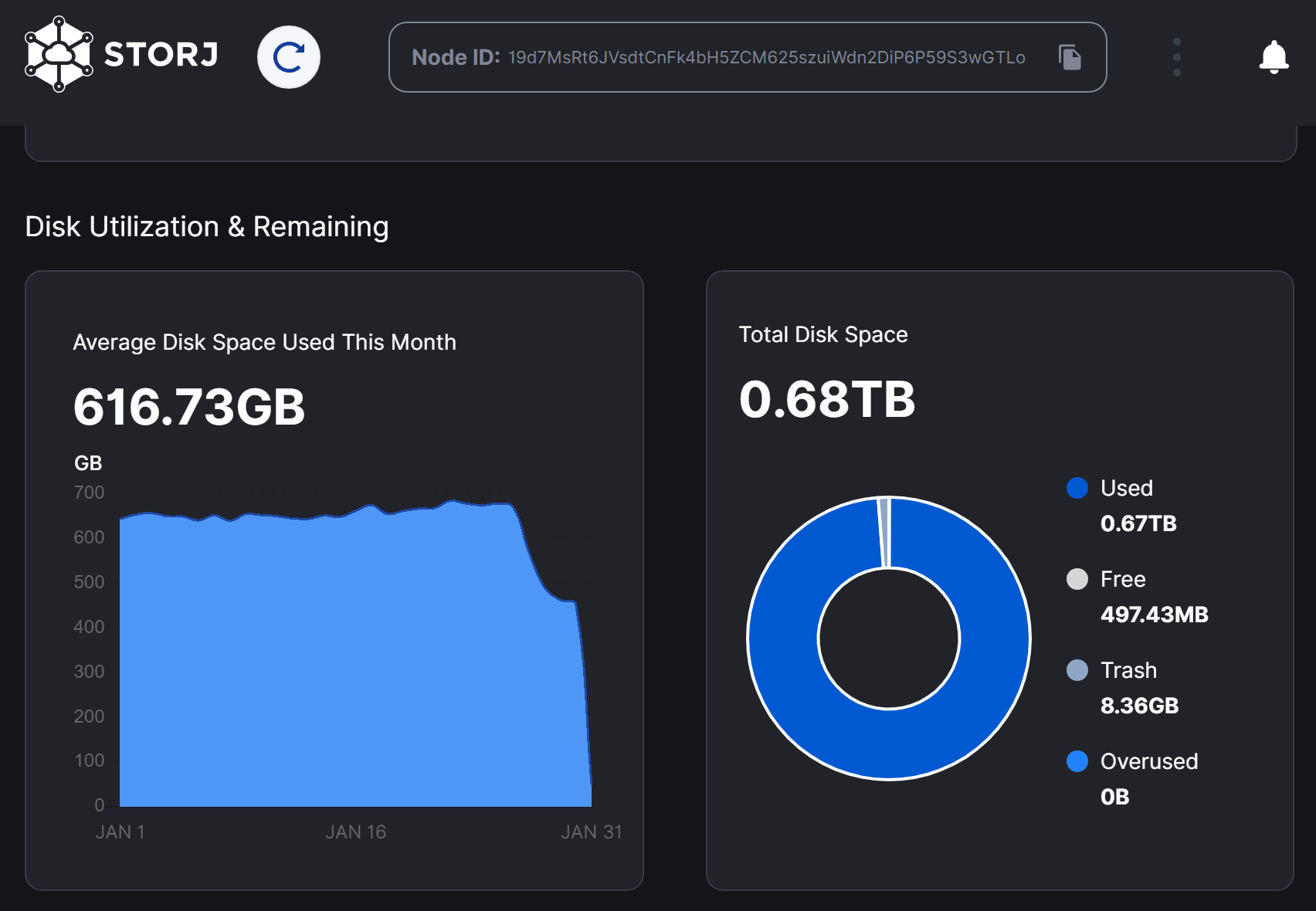Click the Overused legend dot
Viewport: 1316px width, 911px height.
pyautogui.click(x=1077, y=761)
